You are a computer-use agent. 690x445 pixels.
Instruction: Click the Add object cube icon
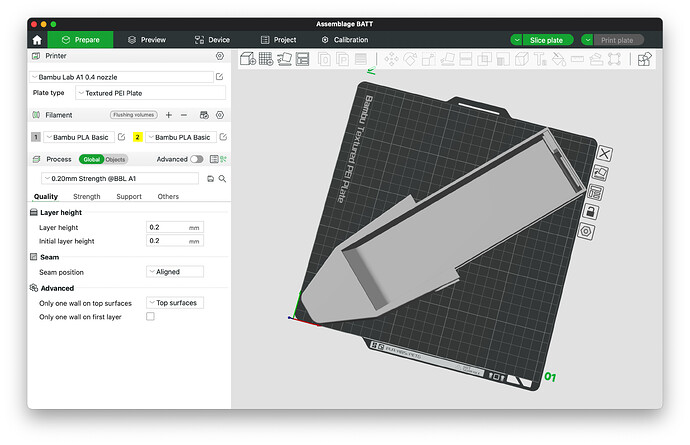coord(248,59)
